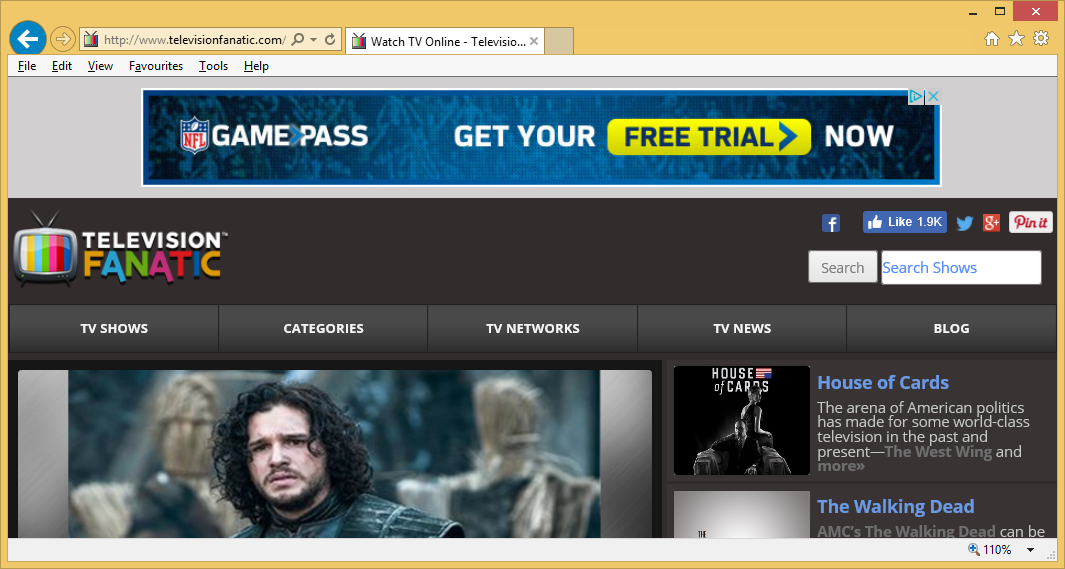Screen dimensions: 1065x569
Task: Click the Facebook Like 1.9K button
Action: (905, 222)
